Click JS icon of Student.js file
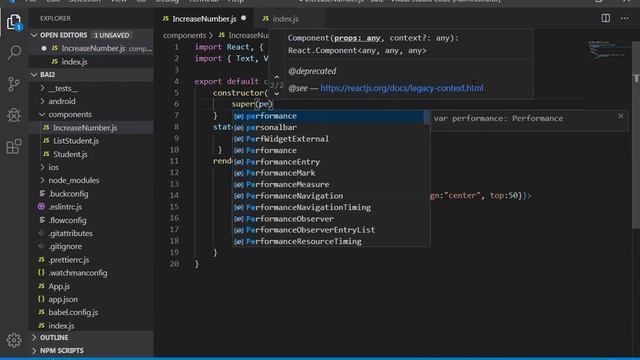 (46, 154)
